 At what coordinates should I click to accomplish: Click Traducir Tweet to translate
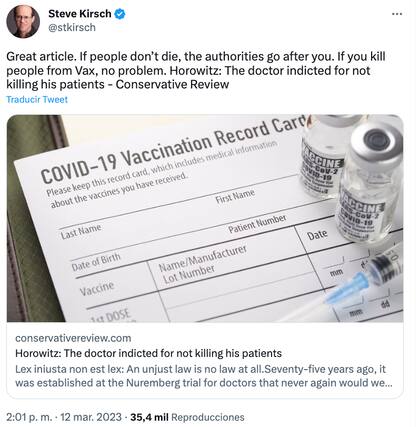click(x=37, y=99)
